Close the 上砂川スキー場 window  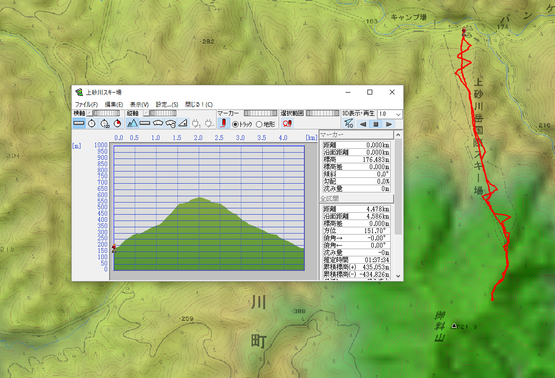[392, 92]
